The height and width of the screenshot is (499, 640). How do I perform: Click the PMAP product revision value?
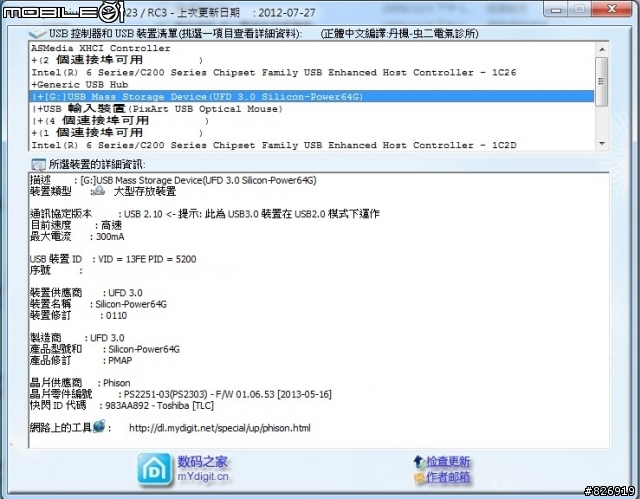pos(120,361)
